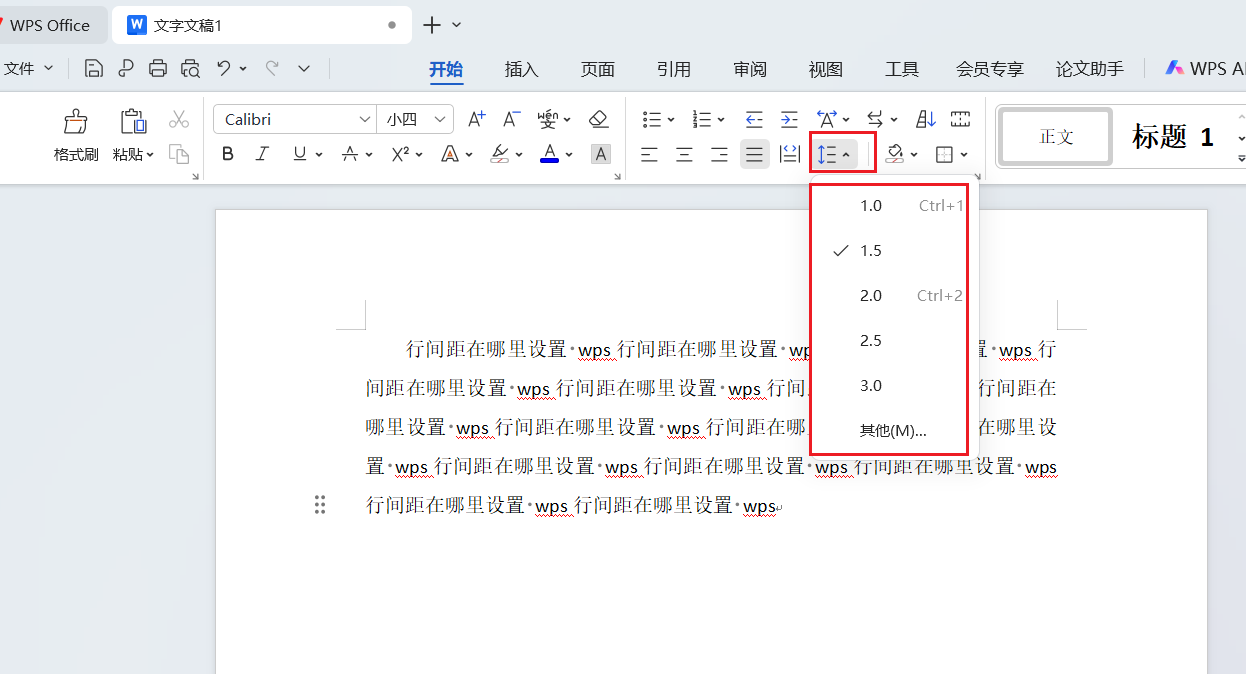Toggle bold formatting
1246x674 pixels.
pyautogui.click(x=227, y=153)
